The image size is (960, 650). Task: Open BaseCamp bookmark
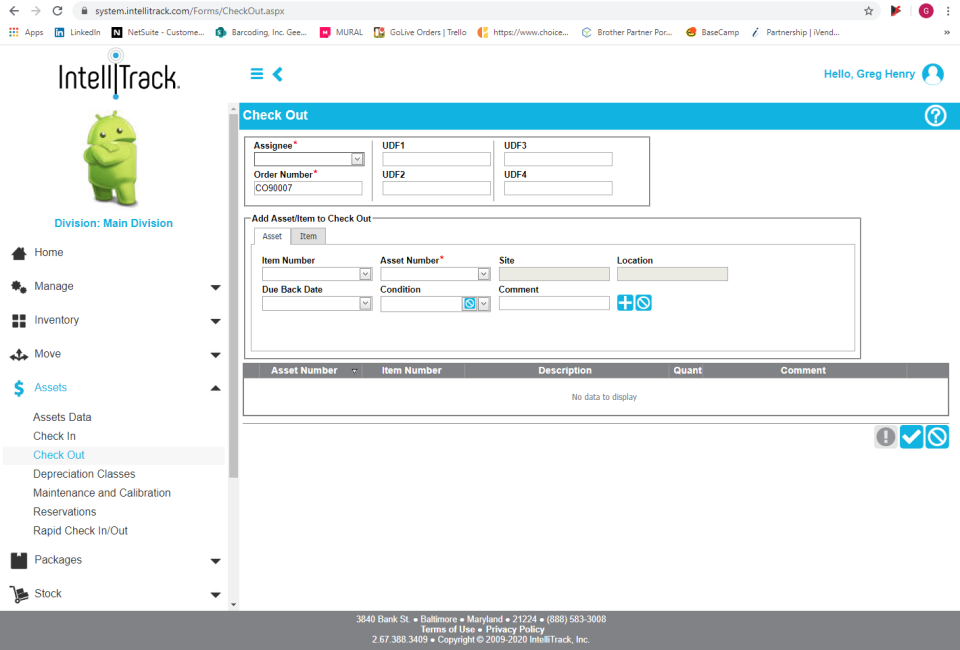click(713, 32)
